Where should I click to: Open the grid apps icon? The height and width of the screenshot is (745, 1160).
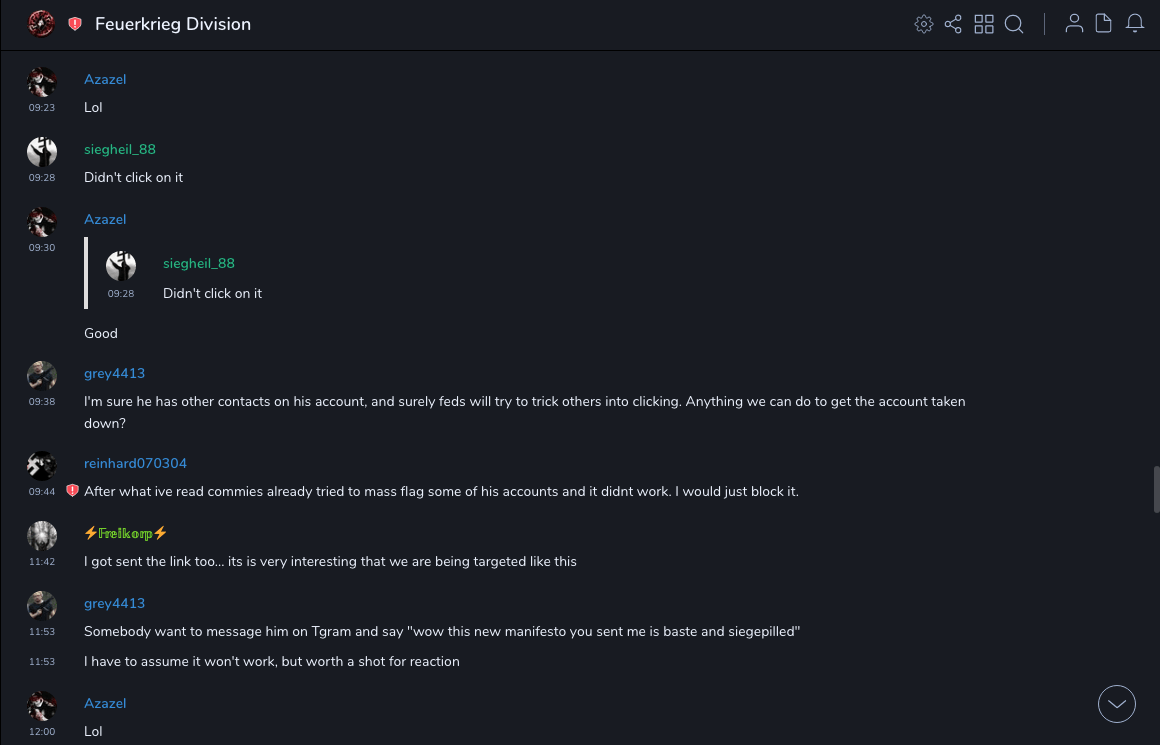pos(984,24)
